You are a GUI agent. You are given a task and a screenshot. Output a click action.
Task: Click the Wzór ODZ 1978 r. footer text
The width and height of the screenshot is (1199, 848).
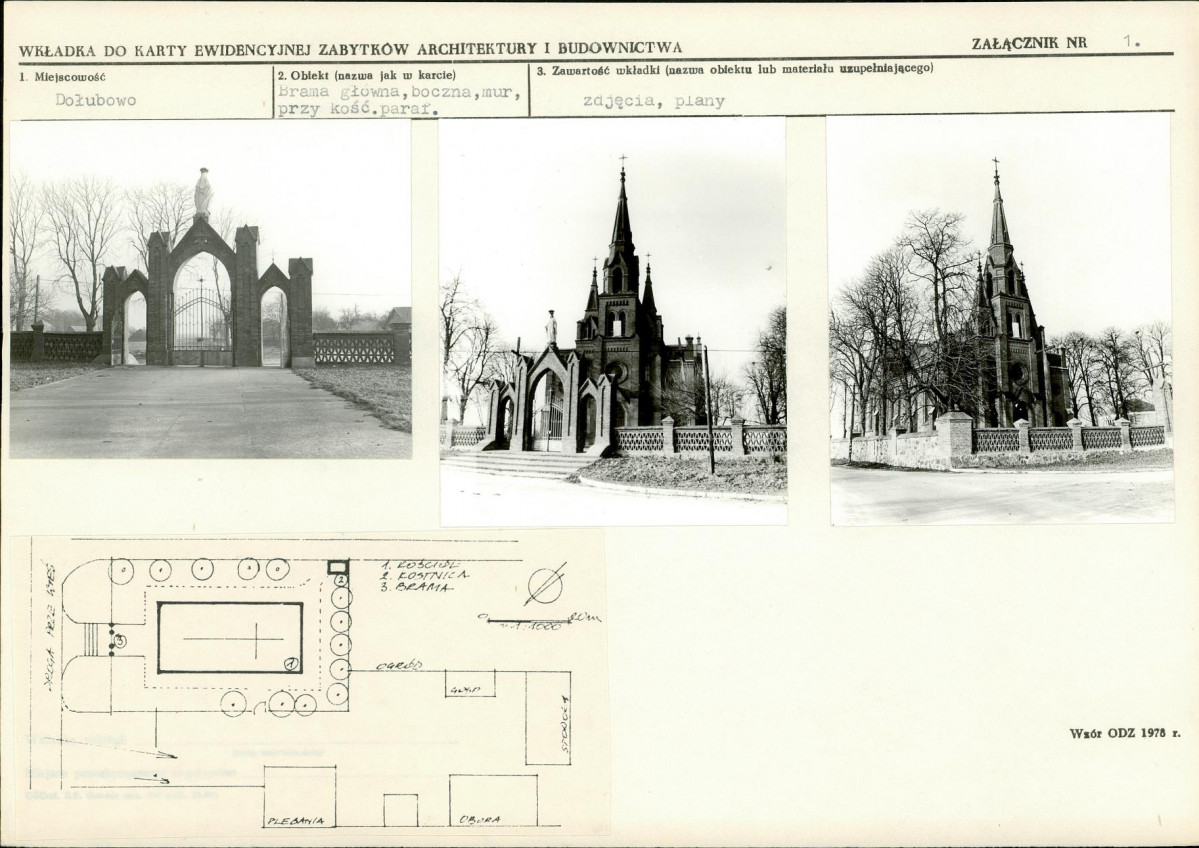click(x=1125, y=733)
